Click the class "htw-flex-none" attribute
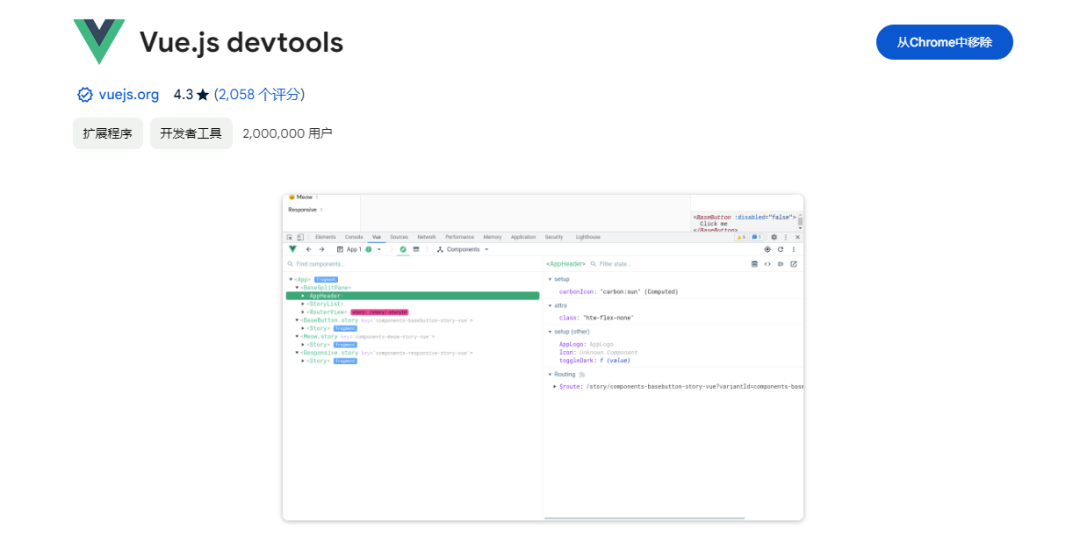This screenshot has height=559, width=1080. (596, 318)
